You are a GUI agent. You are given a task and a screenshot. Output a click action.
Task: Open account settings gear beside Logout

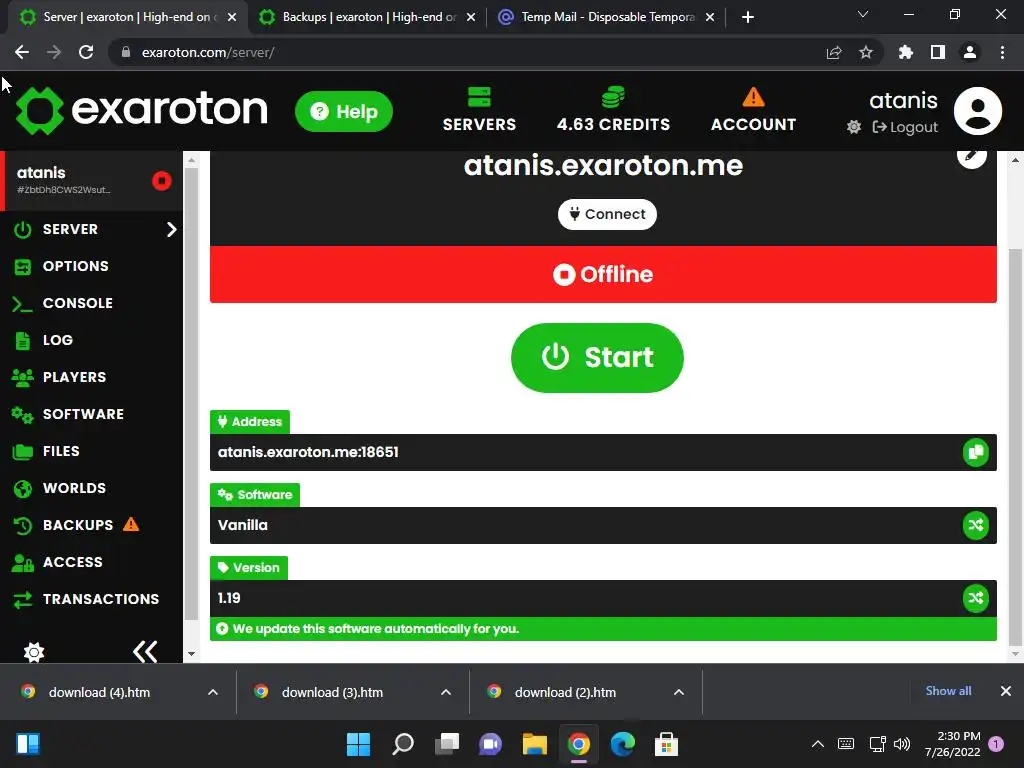854,127
